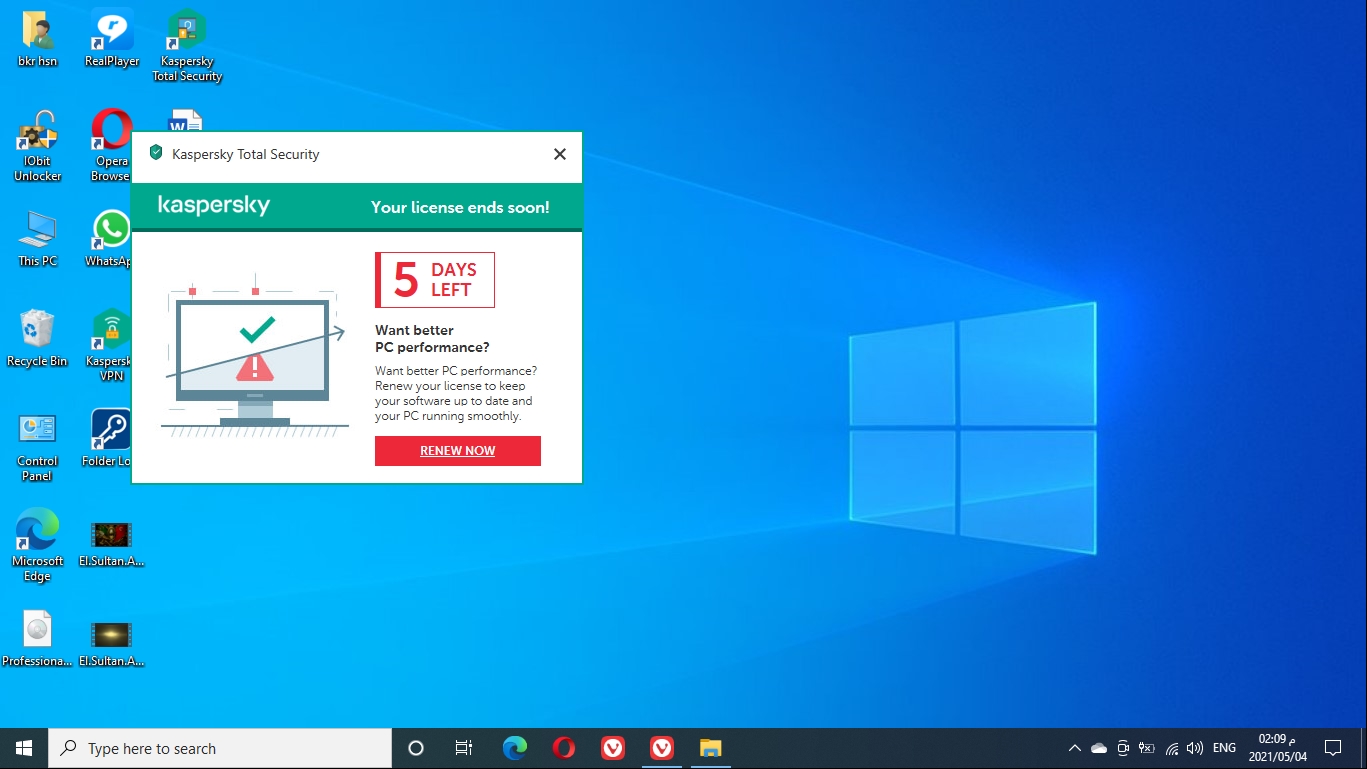Select the IObit Unlocker desktop icon
Viewport: 1367px width, 769px height.
(x=38, y=146)
